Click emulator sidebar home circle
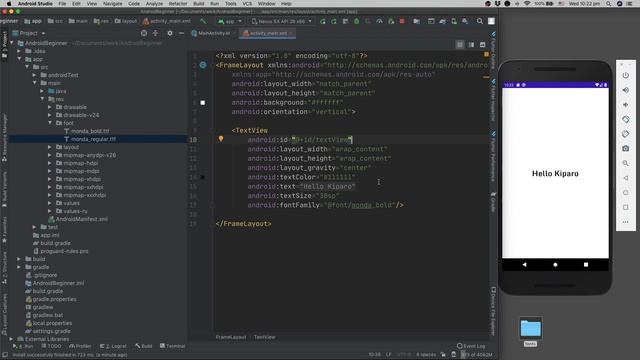 pyautogui.click(x=625, y=193)
